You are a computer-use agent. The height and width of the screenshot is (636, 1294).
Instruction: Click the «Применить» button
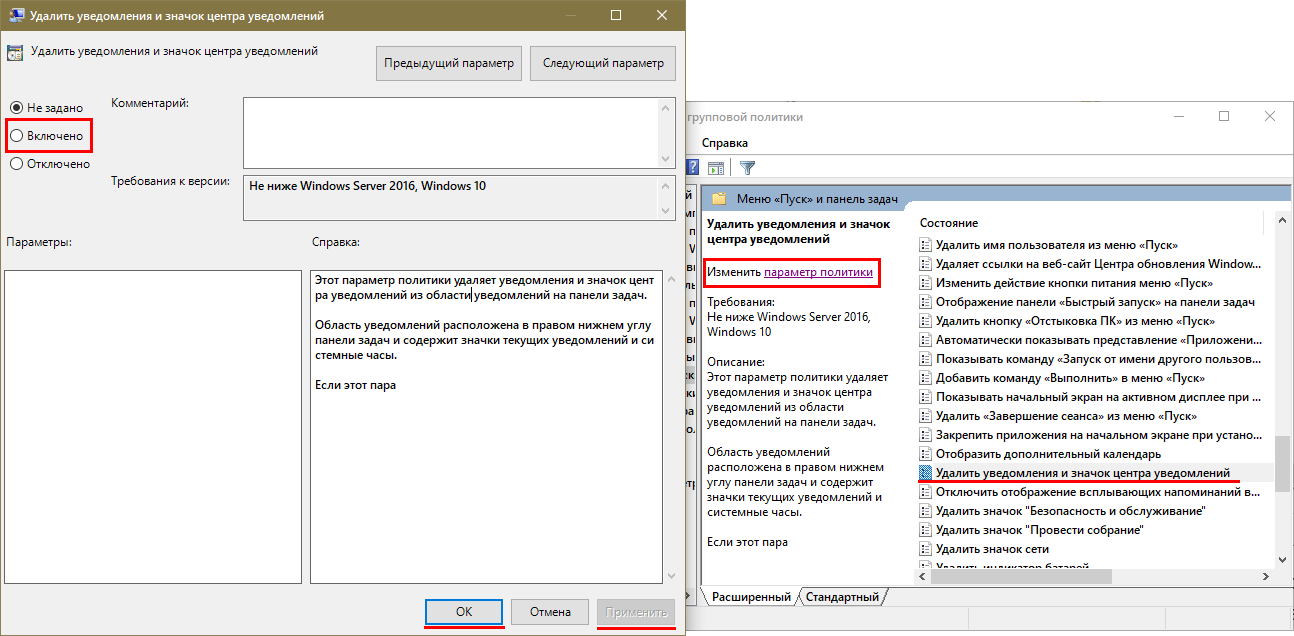[x=636, y=612]
